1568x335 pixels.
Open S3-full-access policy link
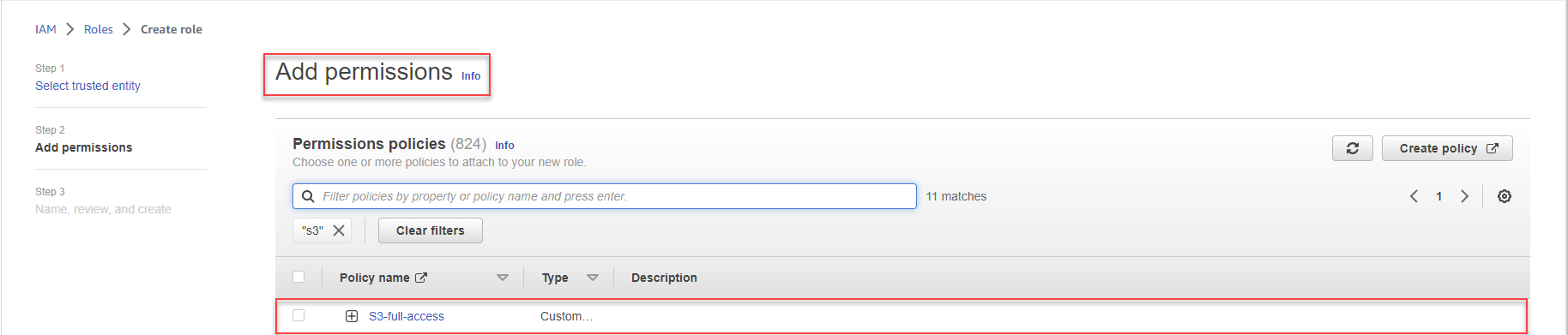(407, 316)
